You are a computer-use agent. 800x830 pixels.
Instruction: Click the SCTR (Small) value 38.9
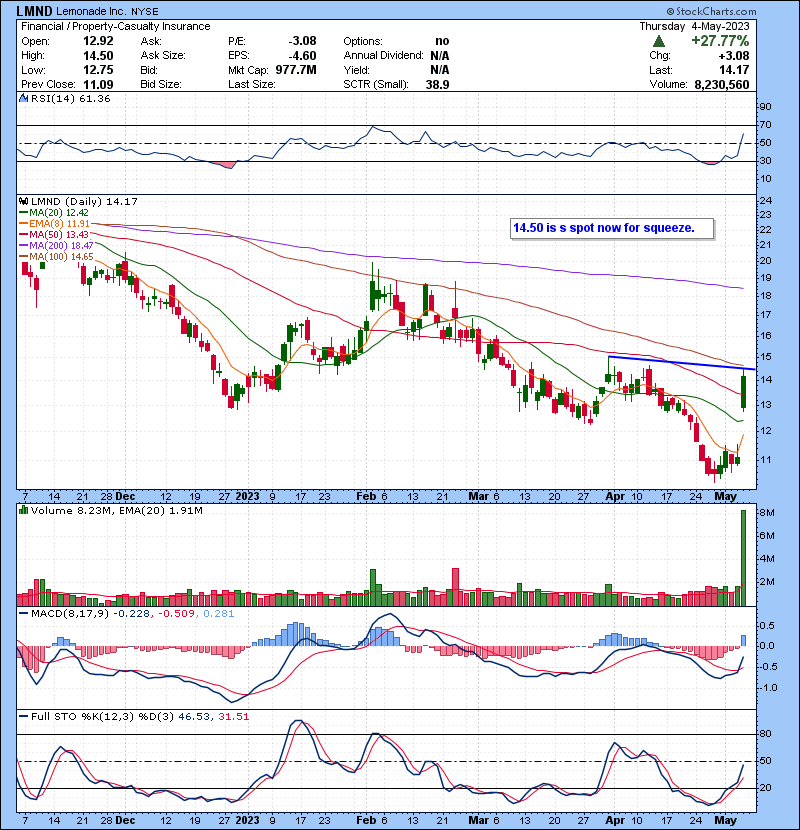(437, 84)
